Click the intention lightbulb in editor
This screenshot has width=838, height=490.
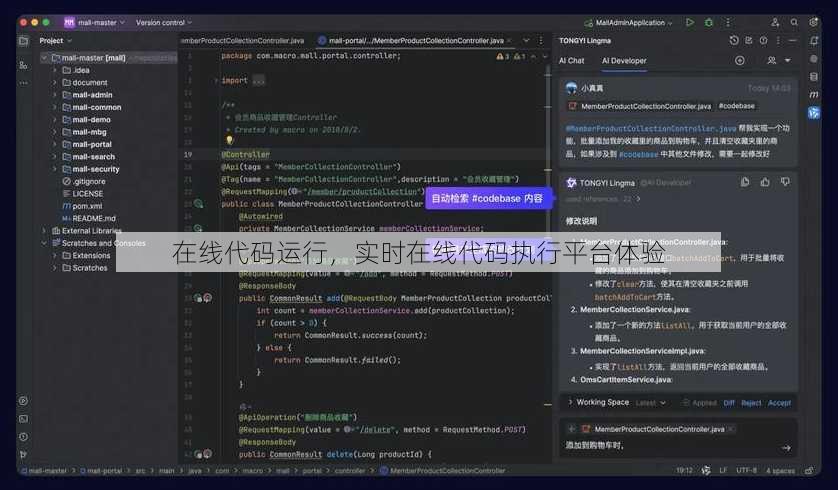(x=229, y=140)
